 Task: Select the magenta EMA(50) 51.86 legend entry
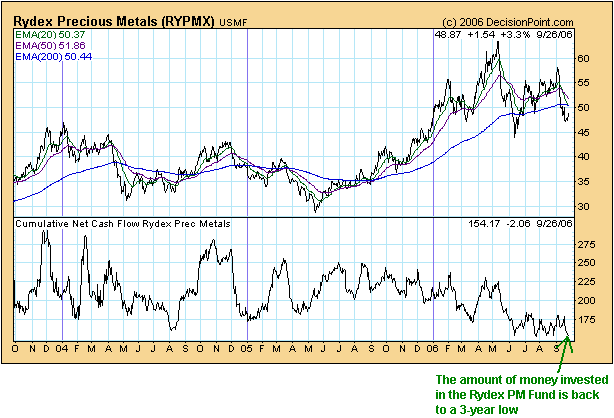coord(49,45)
